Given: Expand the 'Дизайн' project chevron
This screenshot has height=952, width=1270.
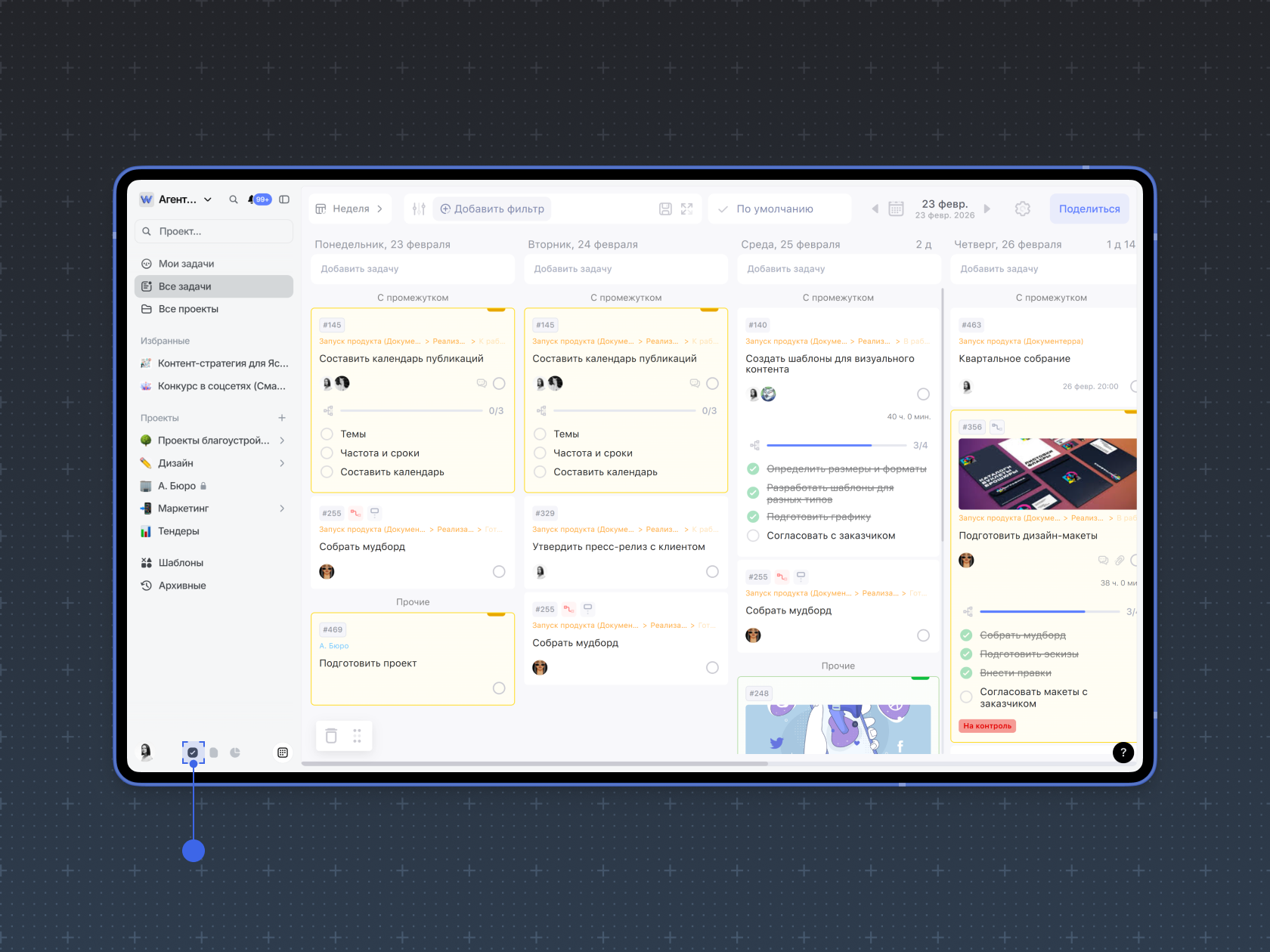Looking at the screenshot, I should pyautogui.click(x=282, y=463).
